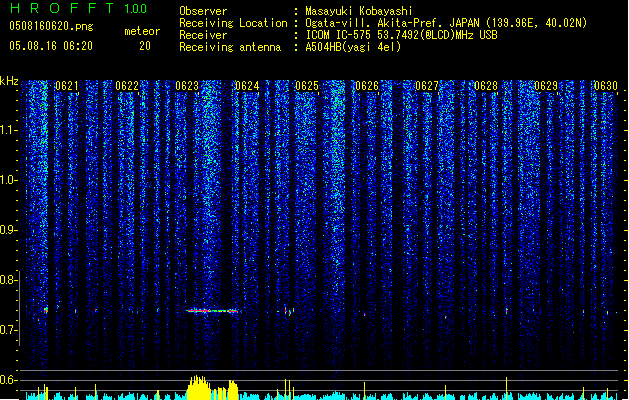Click the 0628 time marker
Image resolution: width=629 pixels, height=400 pixels.
tap(486, 86)
